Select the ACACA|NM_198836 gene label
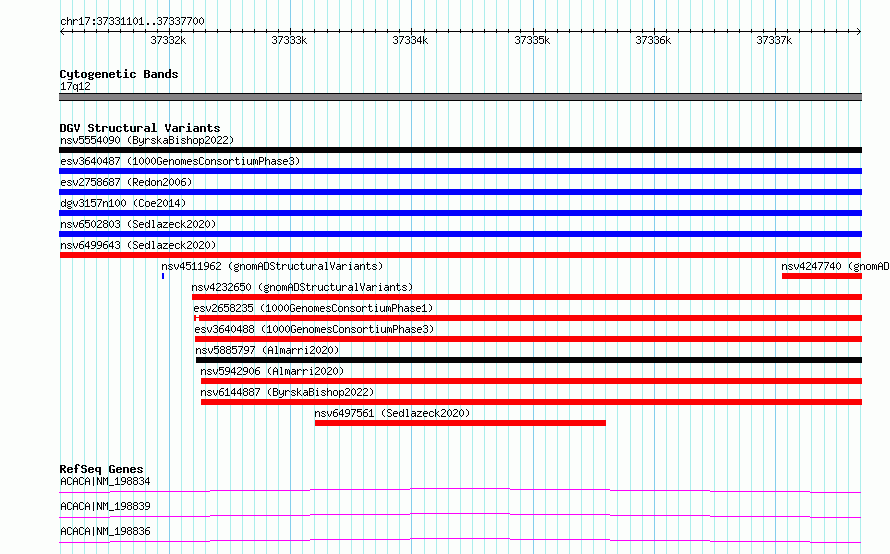Image resolution: width=890 pixels, height=554 pixels. 105,531
